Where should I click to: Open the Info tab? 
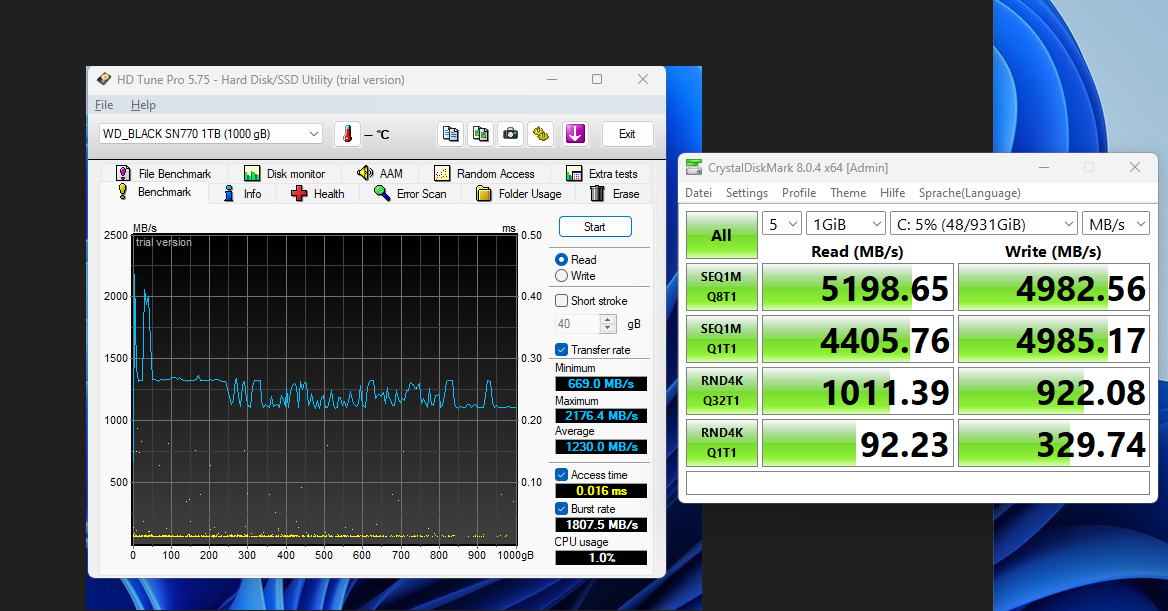[x=243, y=194]
